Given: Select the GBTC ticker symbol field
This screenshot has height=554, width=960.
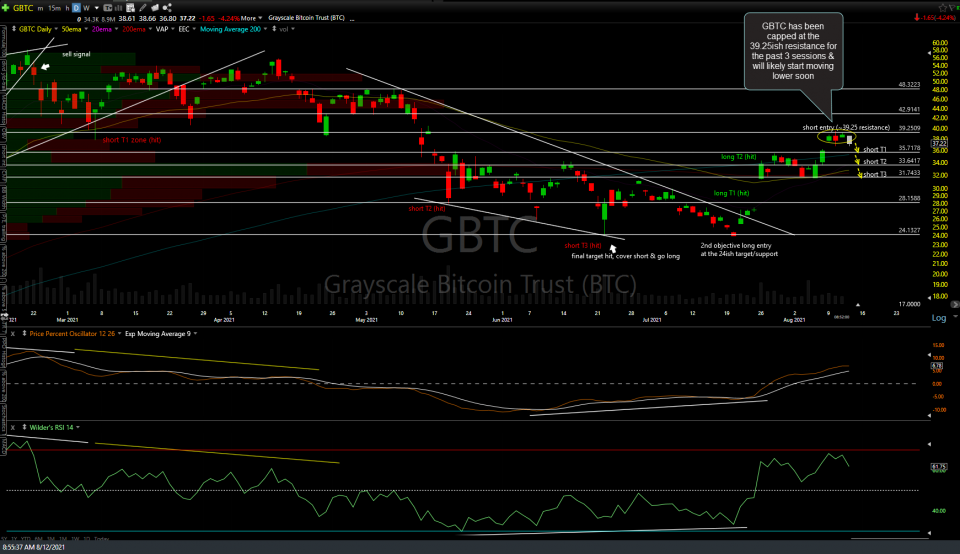Looking at the screenshot, I should pyautogui.click(x=23, y=8).
